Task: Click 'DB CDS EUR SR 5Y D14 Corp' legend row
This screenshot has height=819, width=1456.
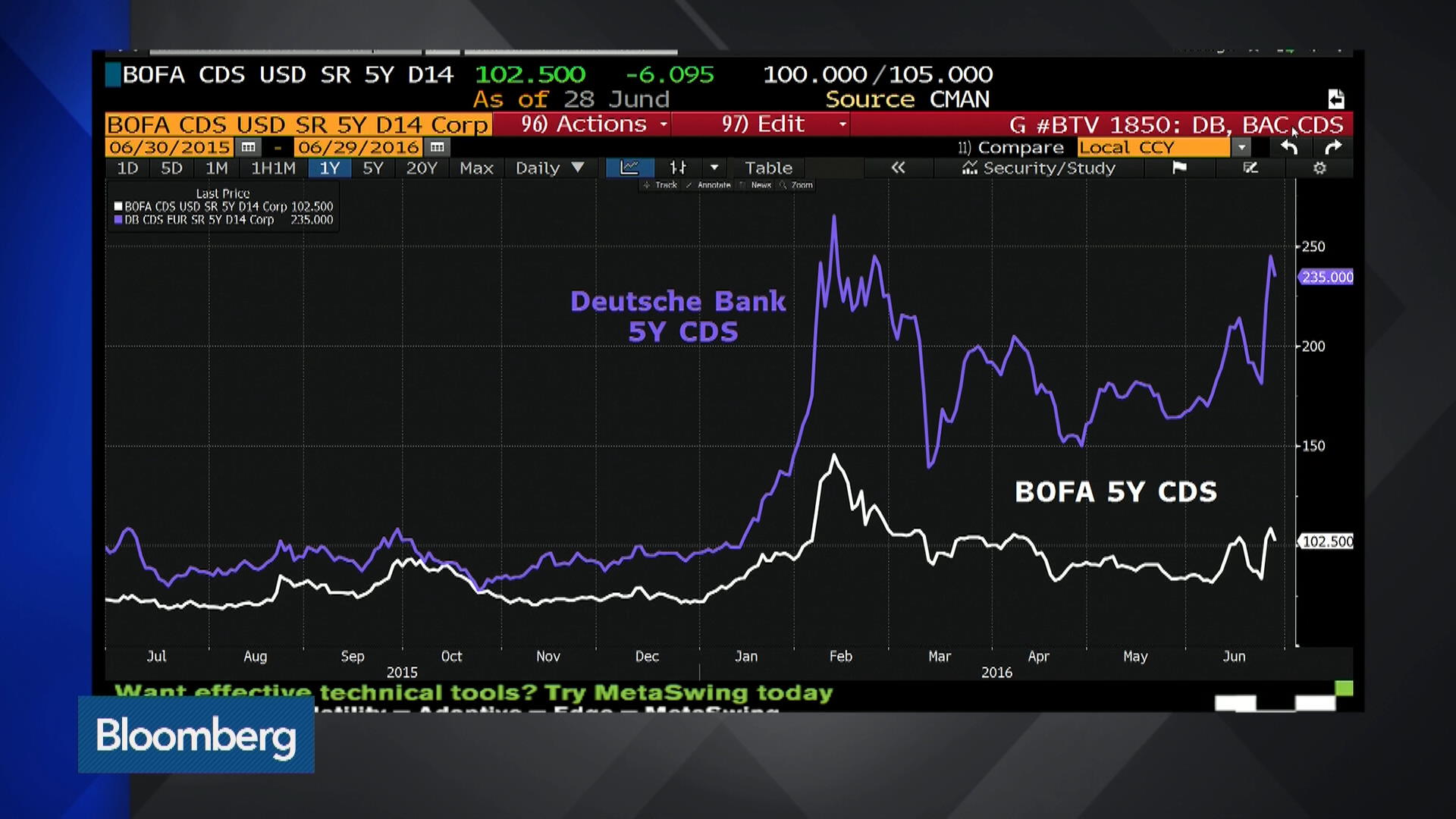Action: tap(224, 220)
